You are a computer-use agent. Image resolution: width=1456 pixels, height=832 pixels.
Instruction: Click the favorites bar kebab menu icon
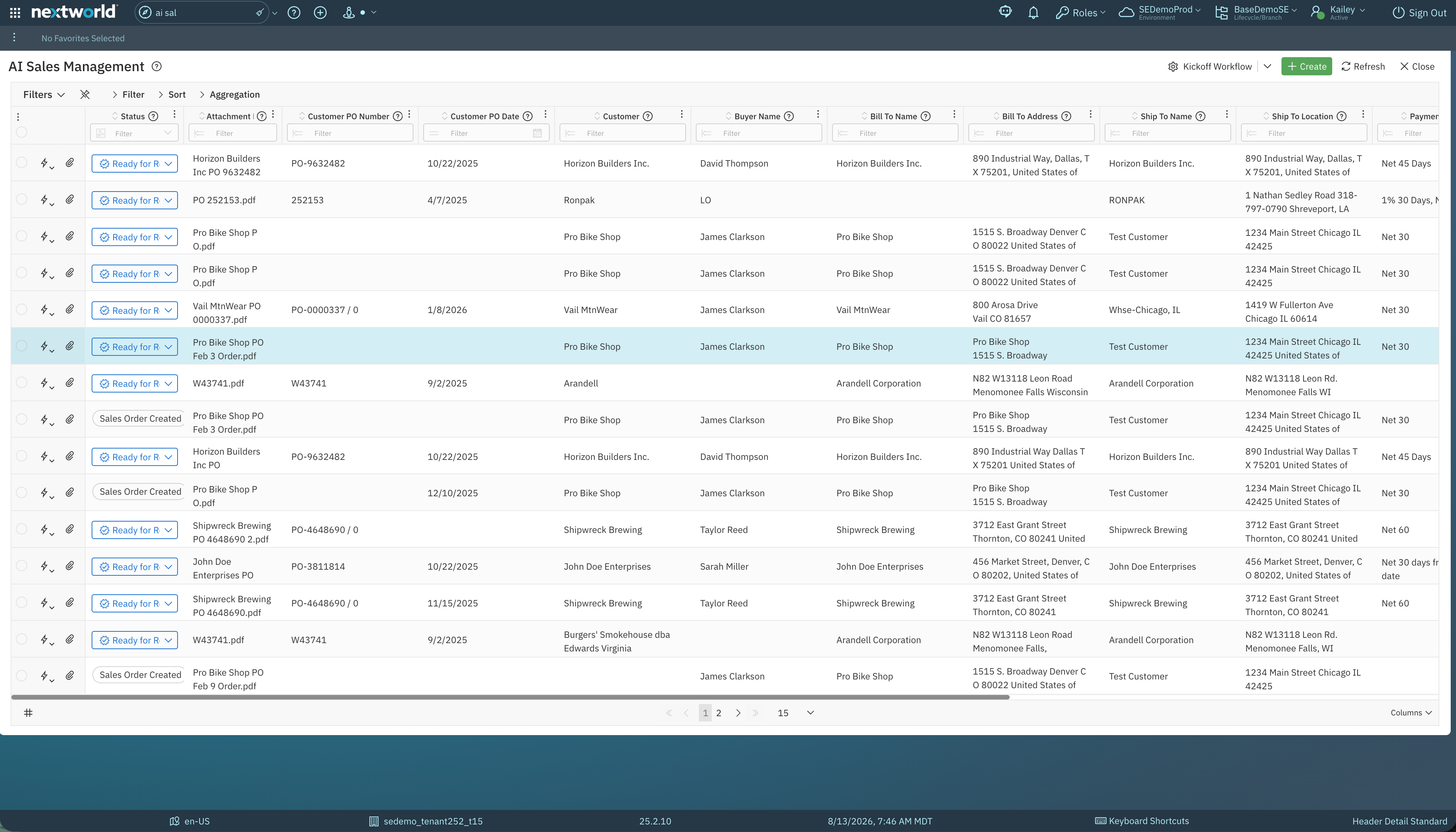pos(14,38)
